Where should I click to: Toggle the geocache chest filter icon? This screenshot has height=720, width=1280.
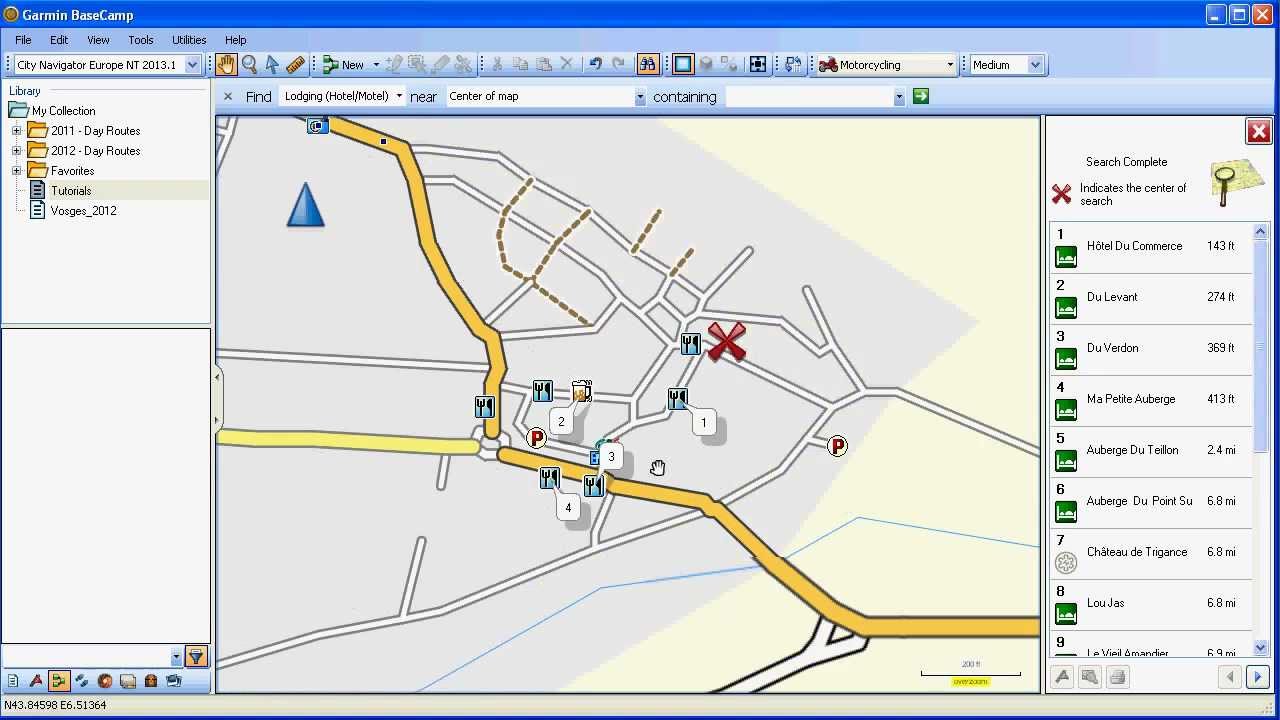151,681
